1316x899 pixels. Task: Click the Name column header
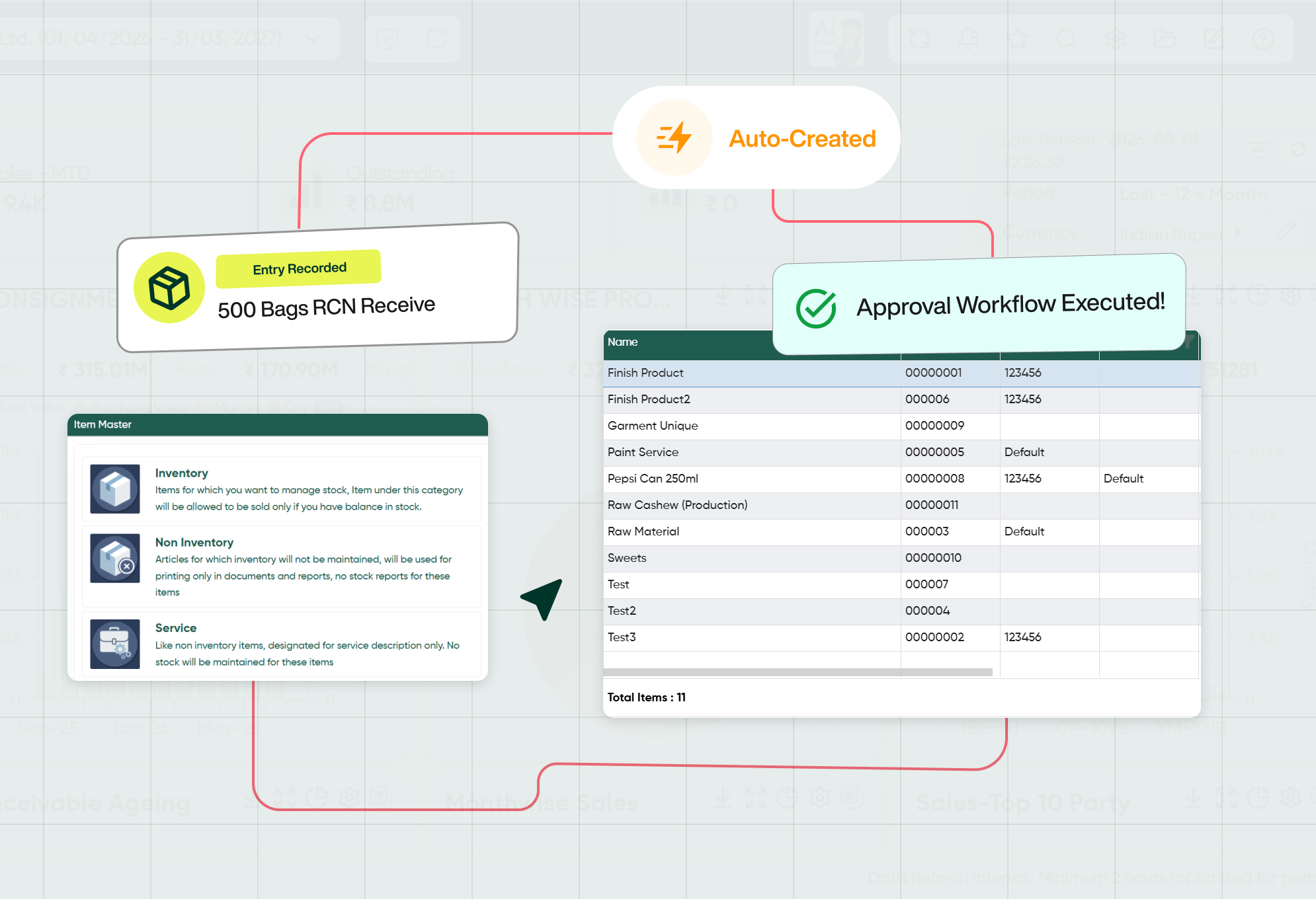623,342
